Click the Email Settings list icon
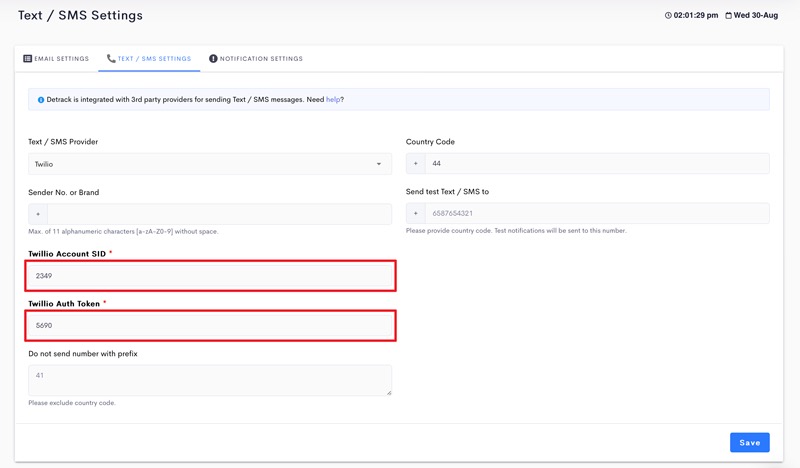Viewport: 800px width, 468px height. (x=28, y=59)
